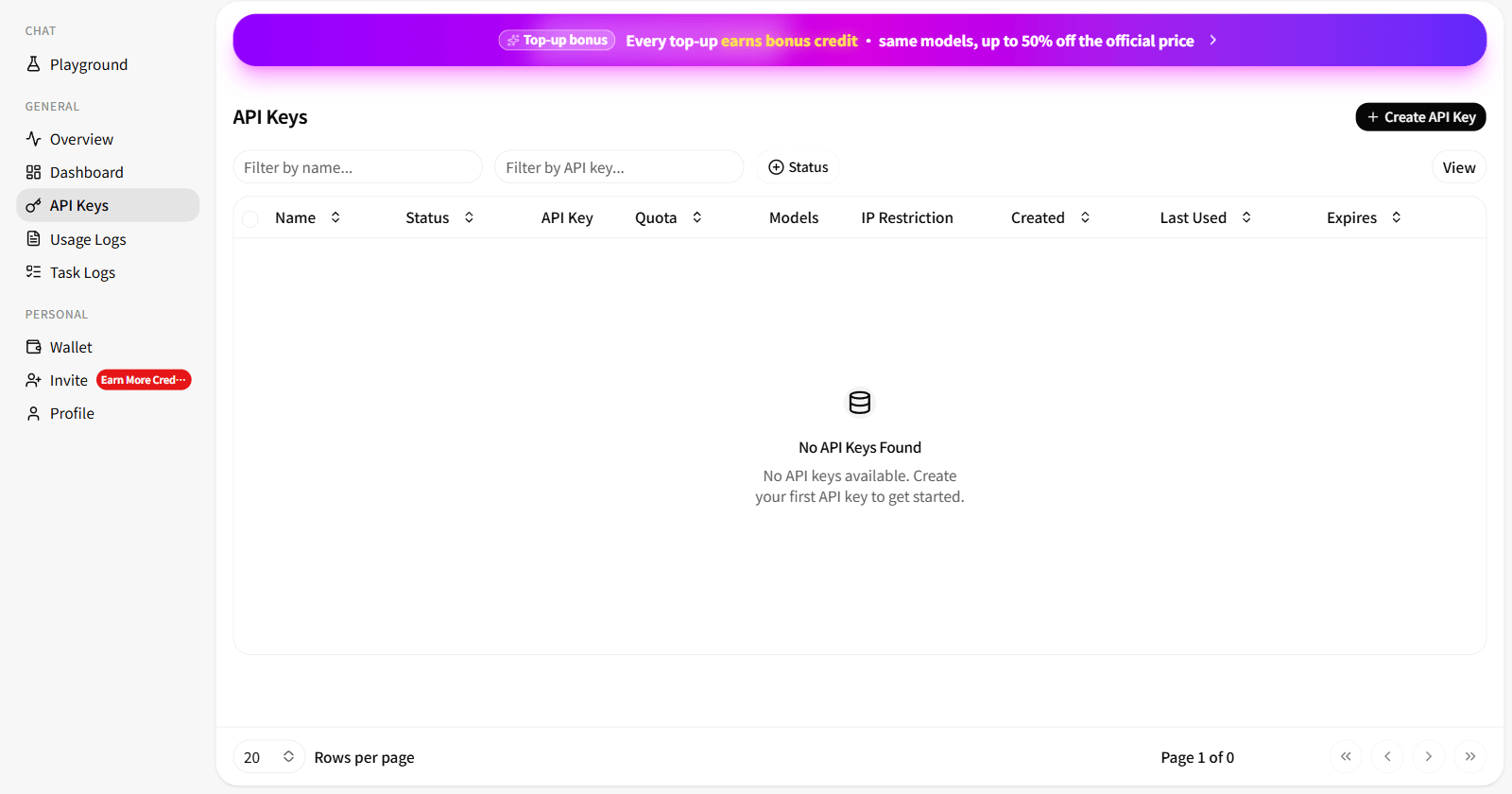Go to the previous page
The image size is (1512, 794).
pos(1387,756)
